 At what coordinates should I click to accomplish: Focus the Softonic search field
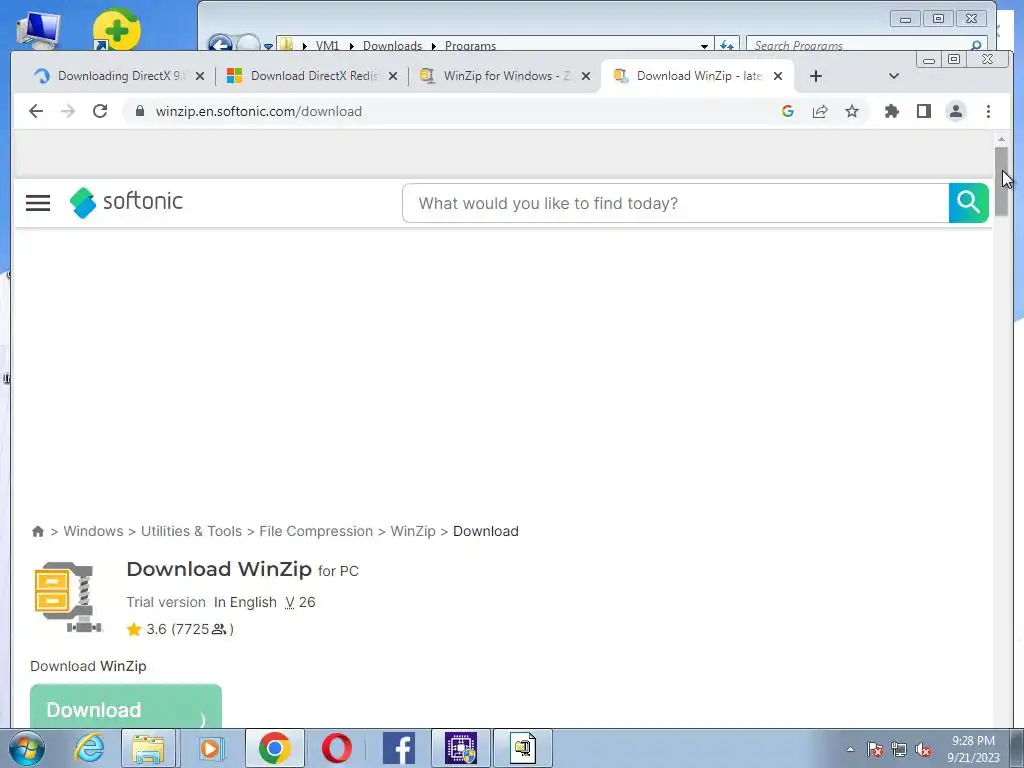click(676, 203)
